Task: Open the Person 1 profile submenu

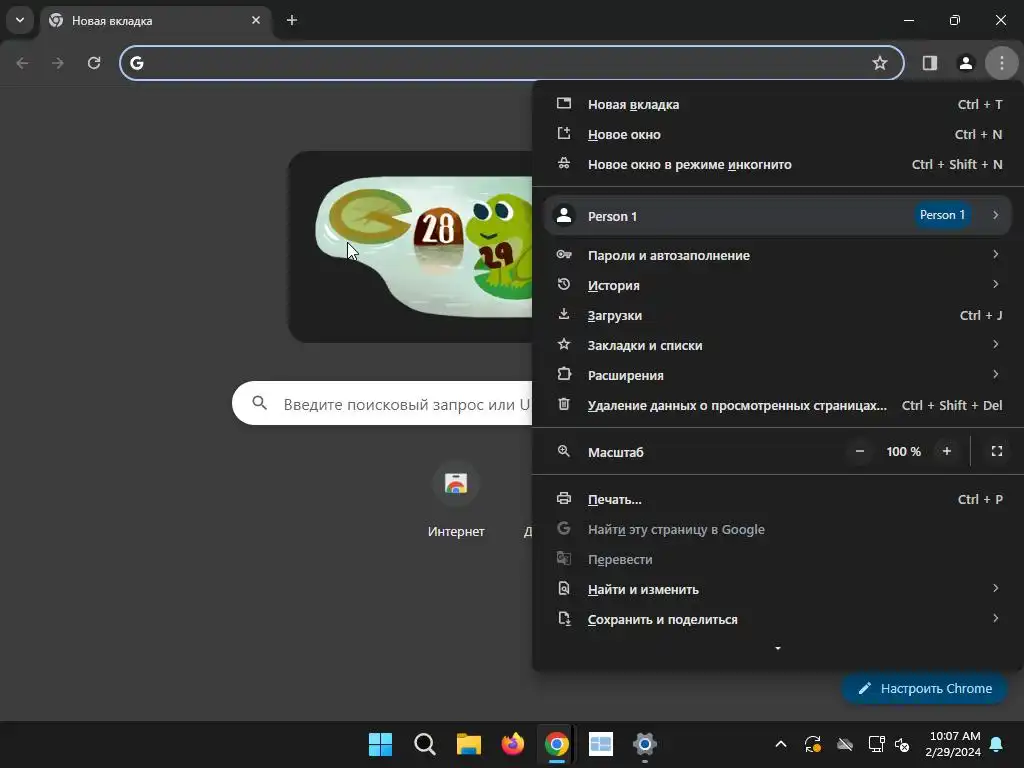Action: pyautogui.click(x=778, y=216)
